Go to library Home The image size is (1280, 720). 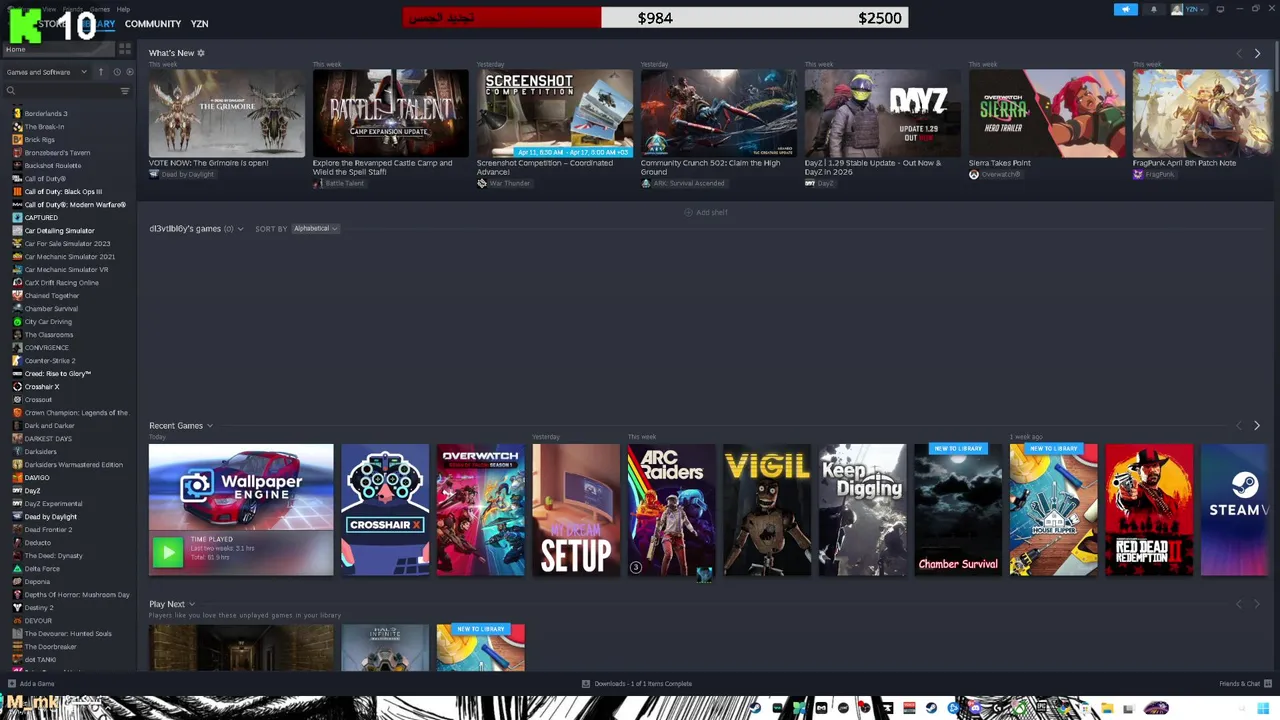(x=58, y=49)
